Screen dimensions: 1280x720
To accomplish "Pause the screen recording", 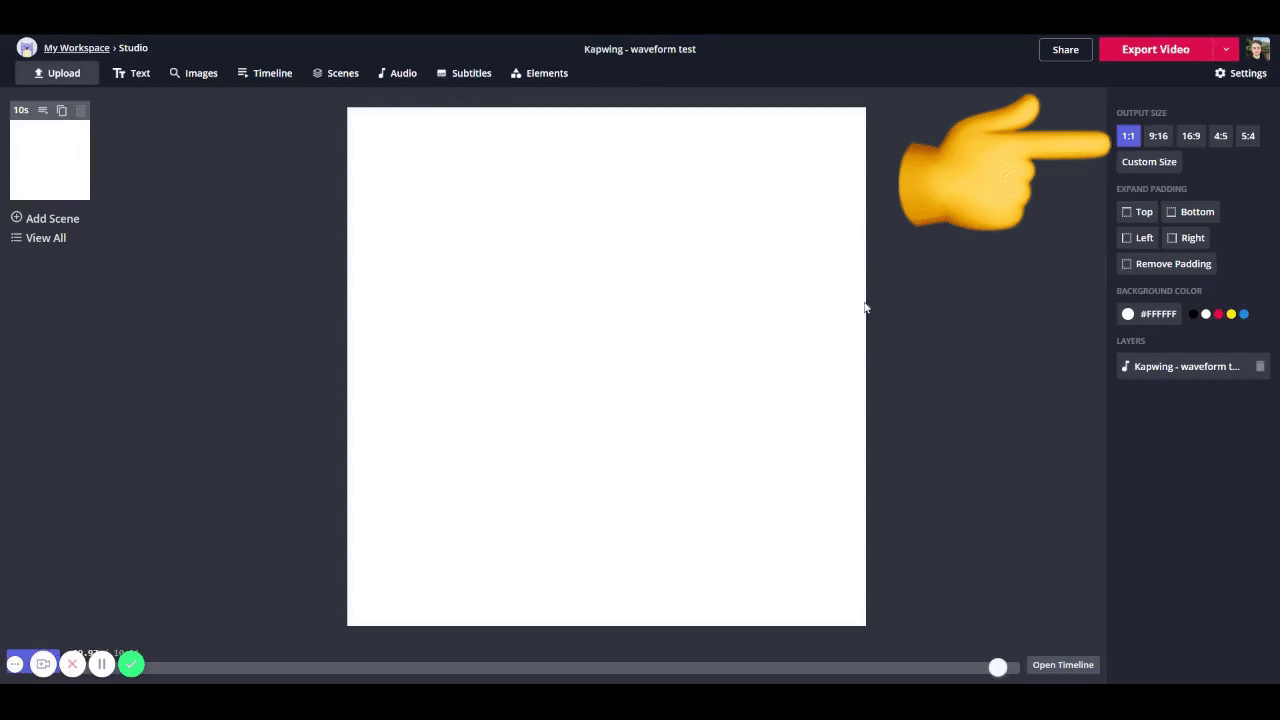I will [x=101, y=664].
